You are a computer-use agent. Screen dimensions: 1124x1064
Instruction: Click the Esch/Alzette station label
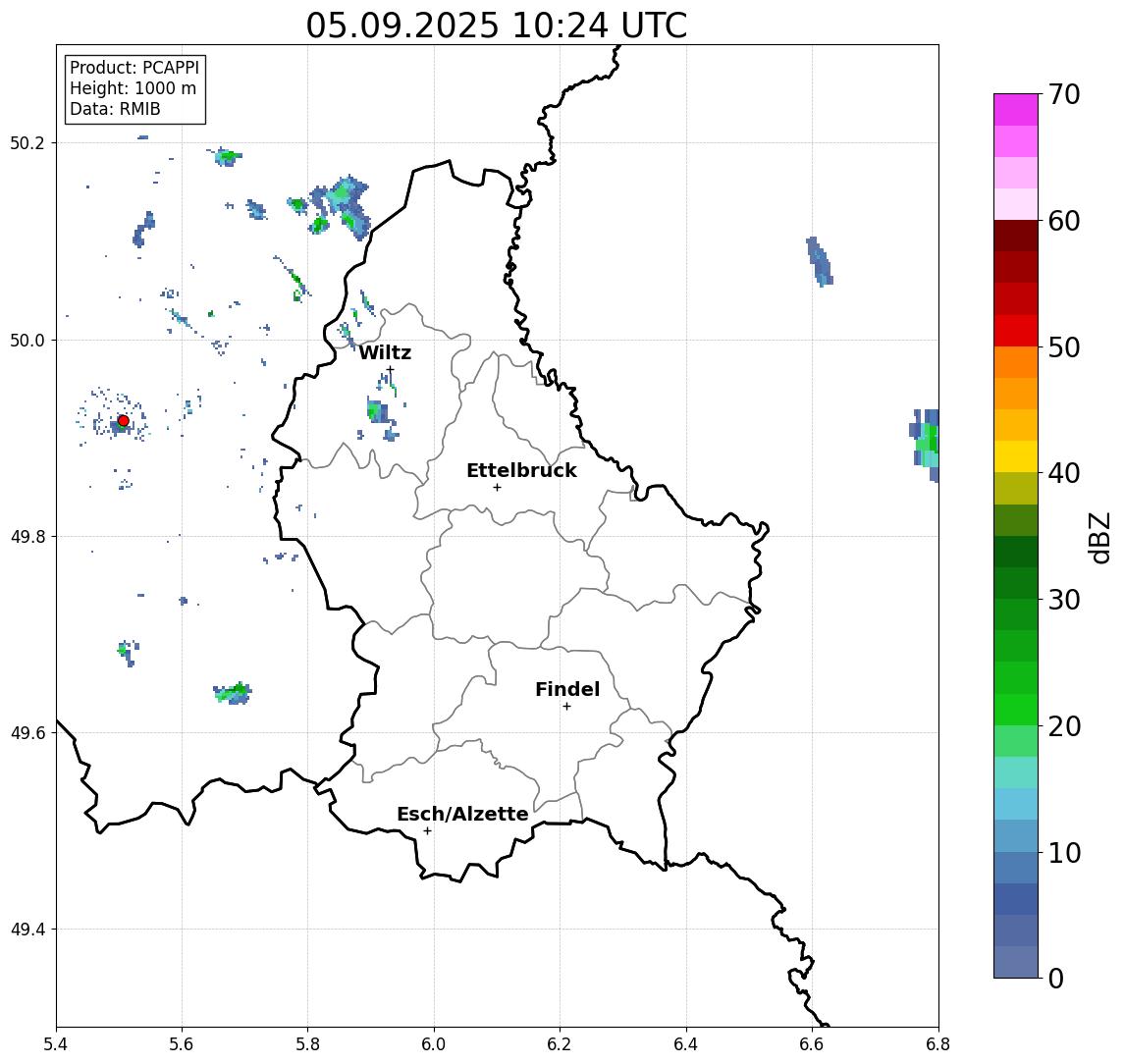pyautogui.click(x=462, y=814)
